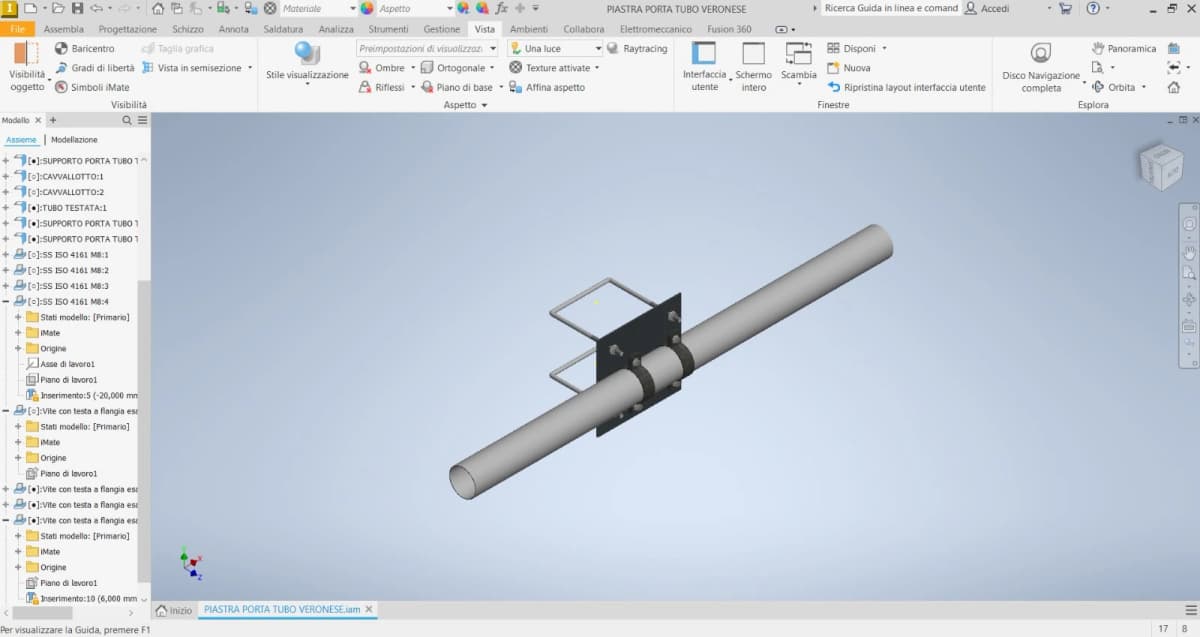
Task: Click Ripristina layout interfaccia utente
Action: 905,87
